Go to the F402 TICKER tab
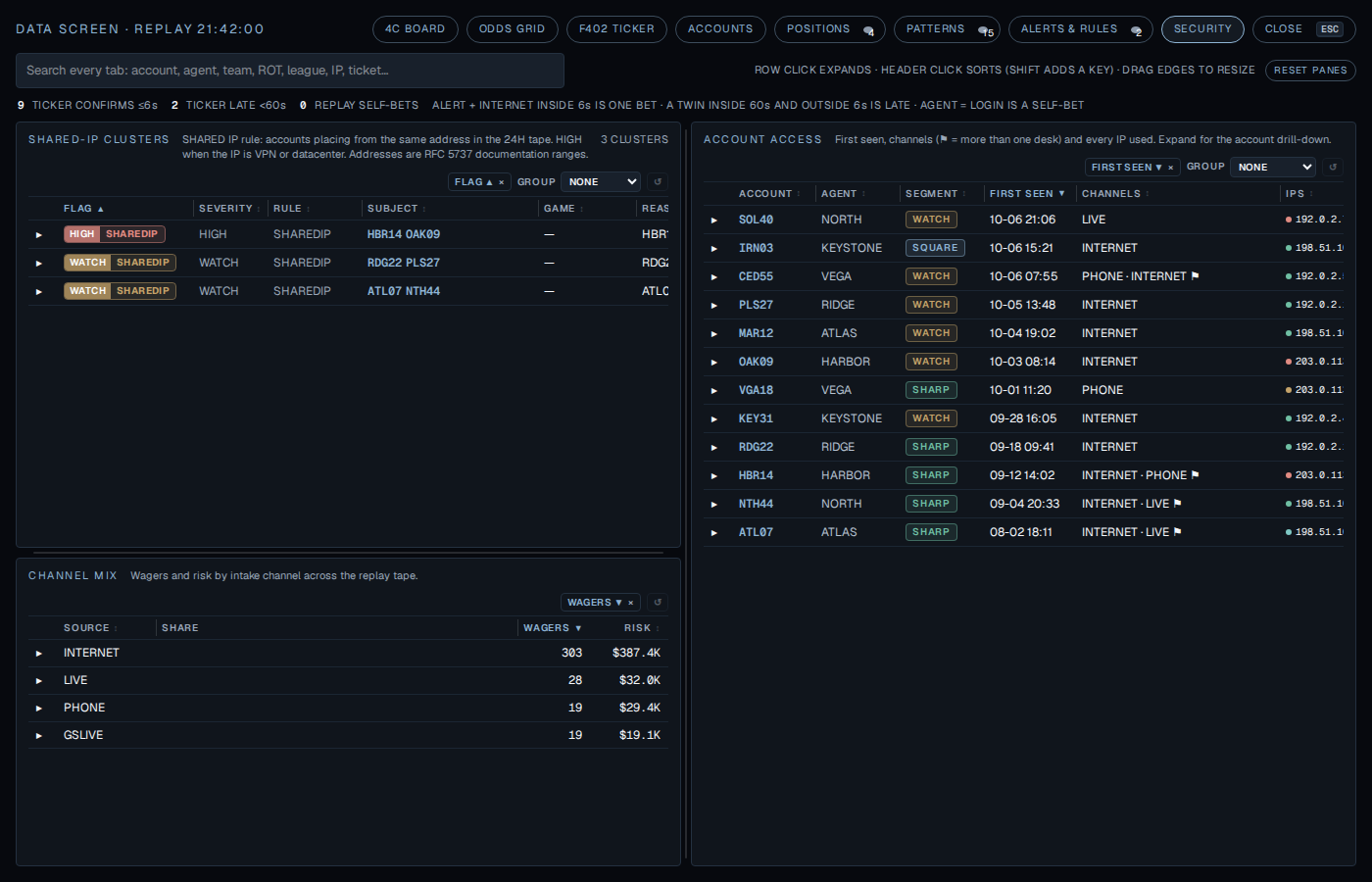The width and height of the screenshot is (1372, 882). click(616, 29)
